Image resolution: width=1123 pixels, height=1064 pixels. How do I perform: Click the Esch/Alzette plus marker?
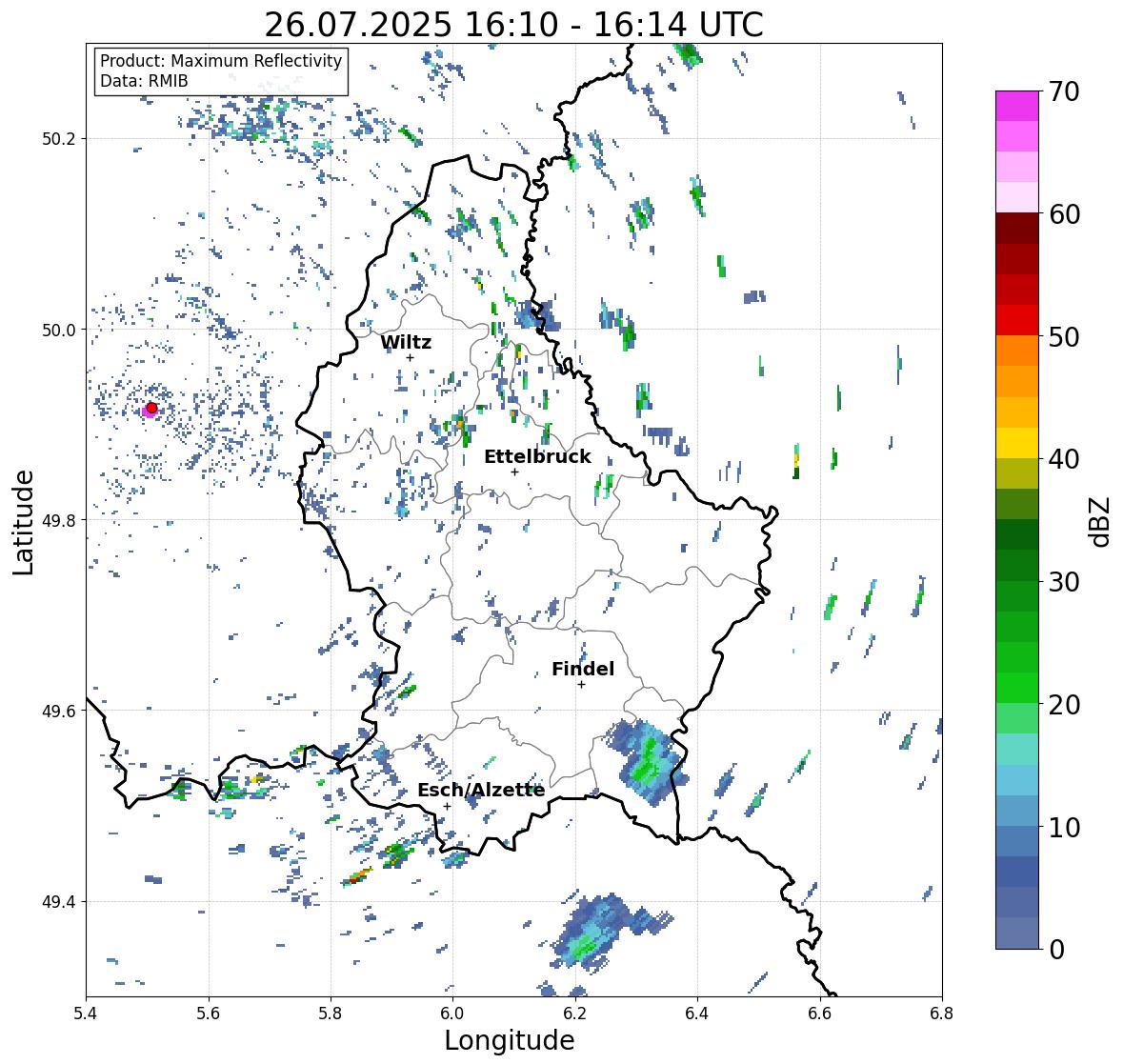tap(447, 806)
